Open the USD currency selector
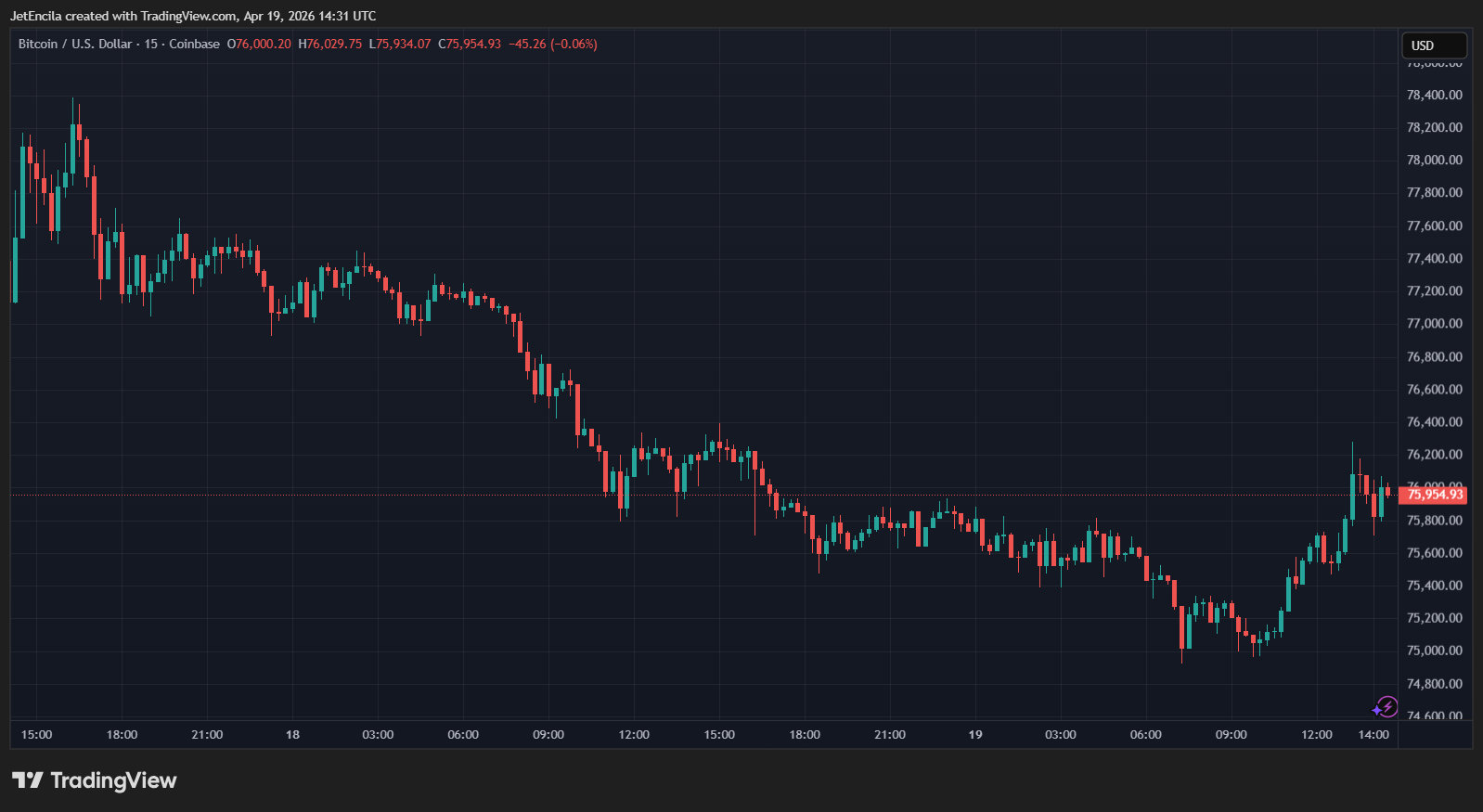 [x=1433, y=45]
